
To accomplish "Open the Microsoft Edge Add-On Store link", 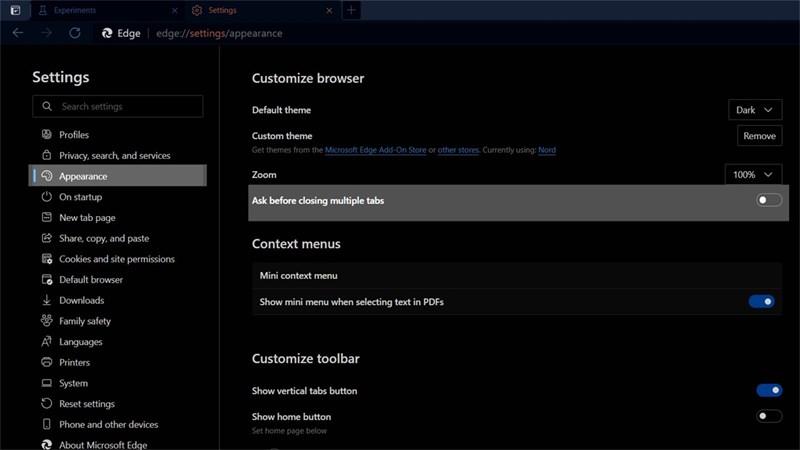I will (376, 150).
